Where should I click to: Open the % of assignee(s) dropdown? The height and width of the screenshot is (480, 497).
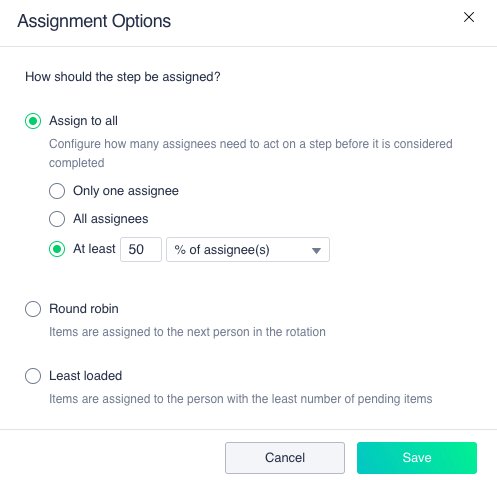pyautogui.click(x=248, y=249)
